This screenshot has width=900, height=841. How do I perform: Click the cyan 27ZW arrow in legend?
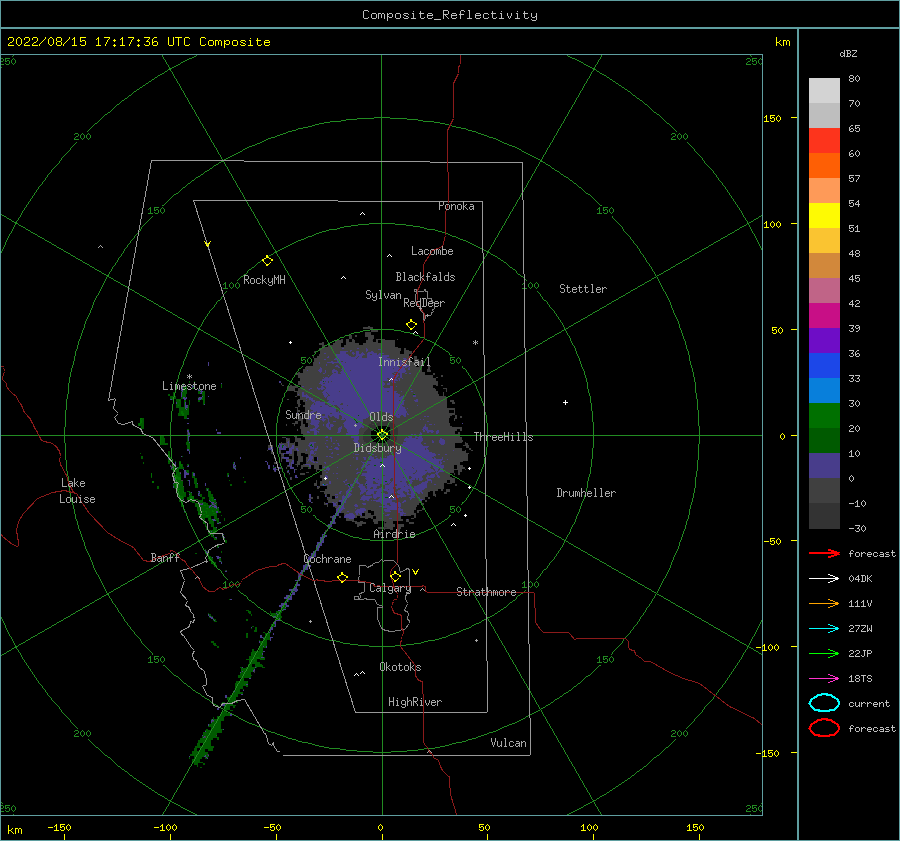click(824, 629)
